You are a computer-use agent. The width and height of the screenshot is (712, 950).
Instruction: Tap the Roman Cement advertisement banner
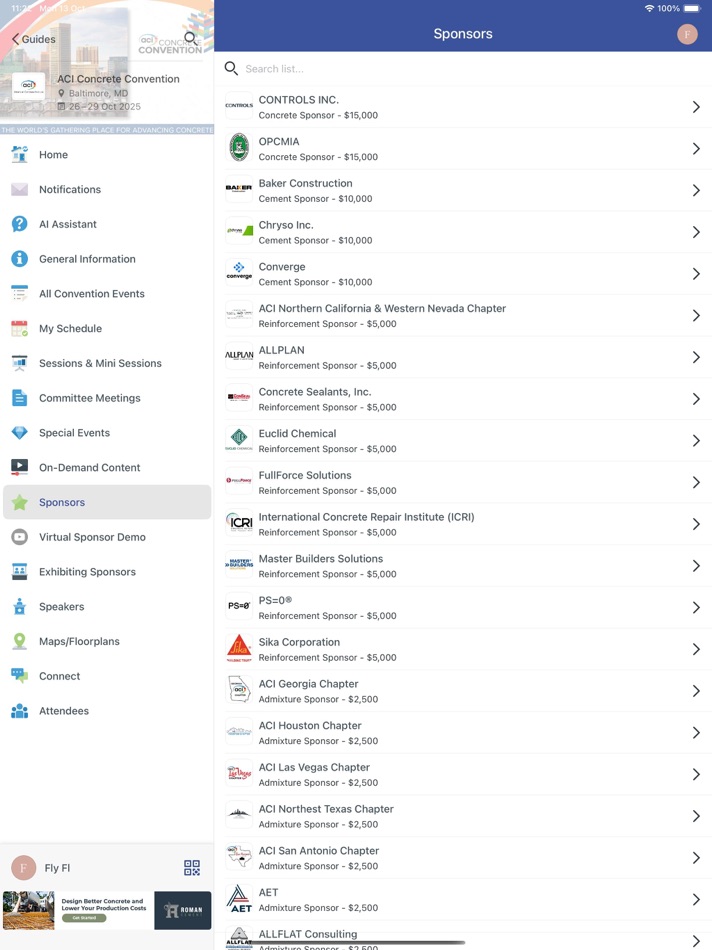(107, 910)
